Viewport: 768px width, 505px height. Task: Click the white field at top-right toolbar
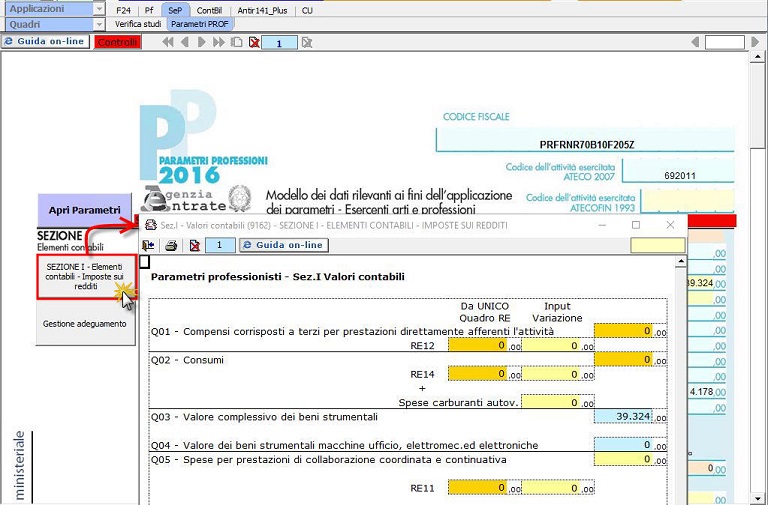point(724,43)
